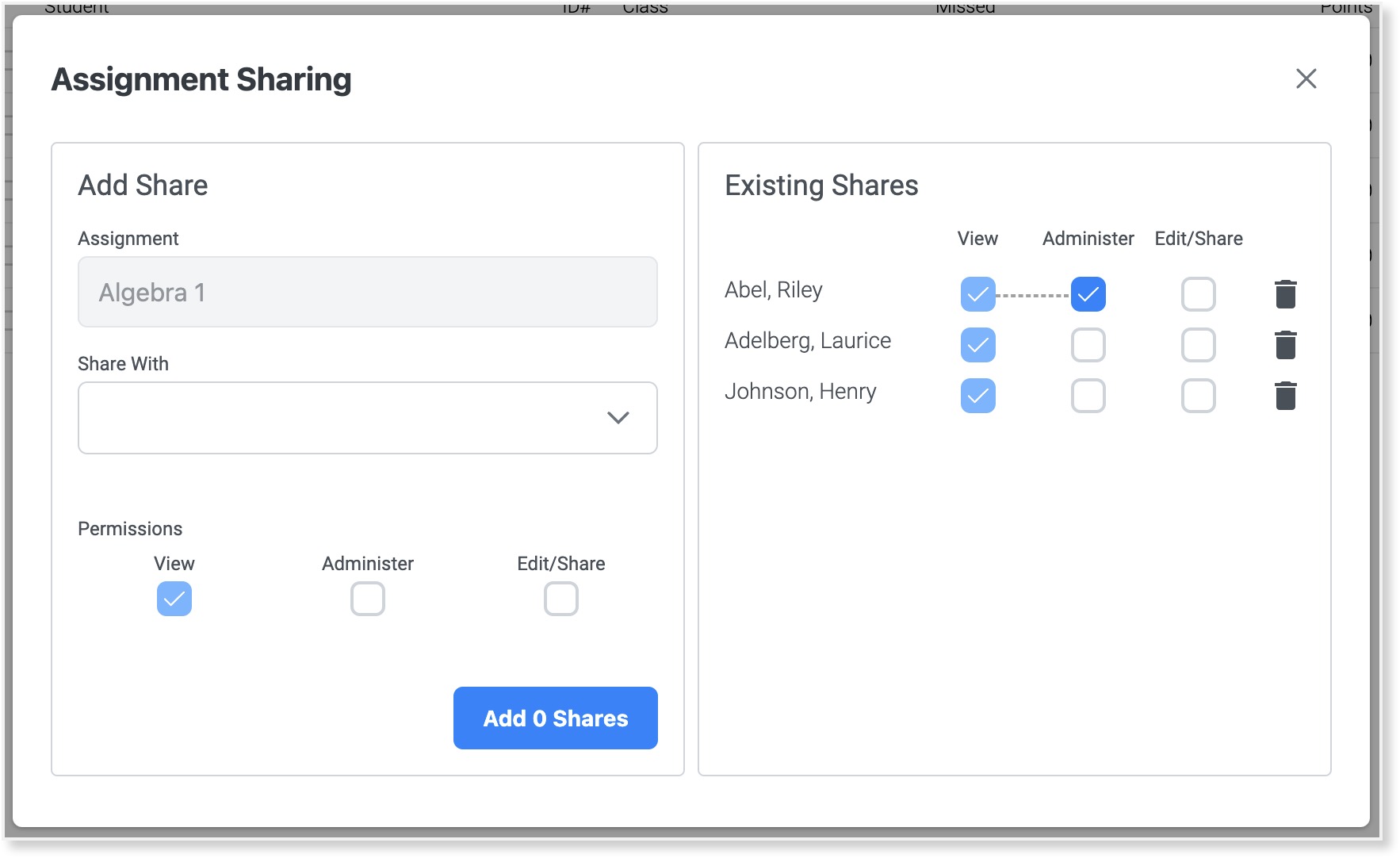Toggle View checkbox for Abel, Riley
The image size is (1400, 858).
coord(977,294)
